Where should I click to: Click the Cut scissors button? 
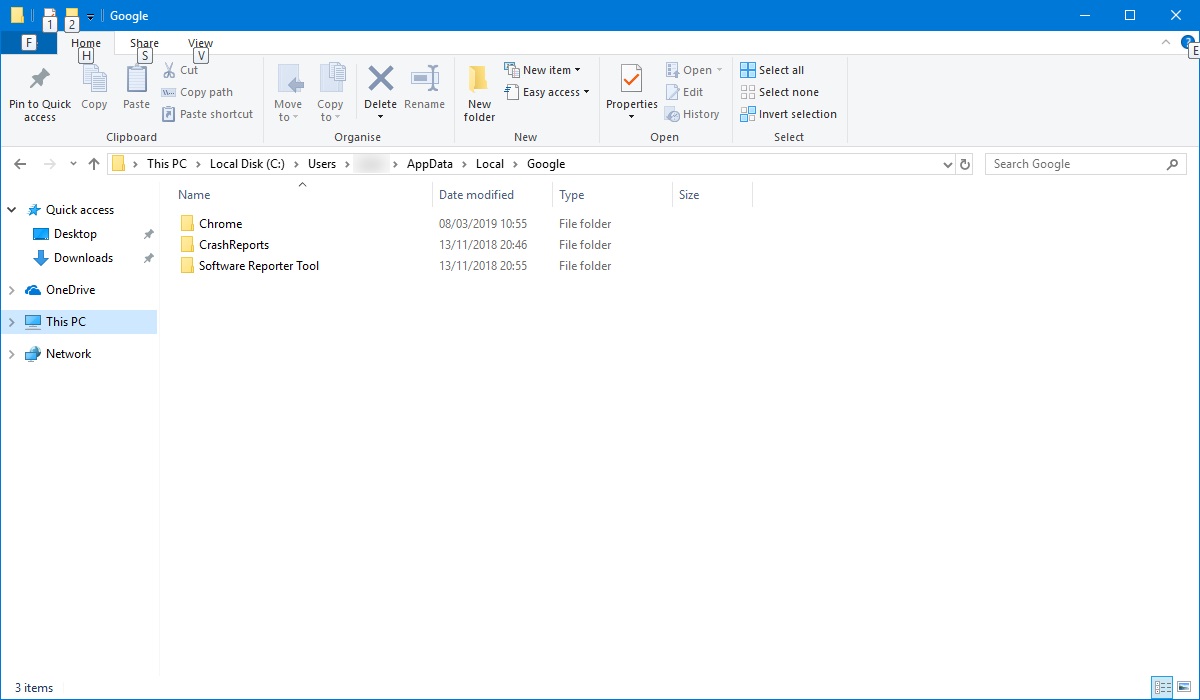[x=181, y=70]
